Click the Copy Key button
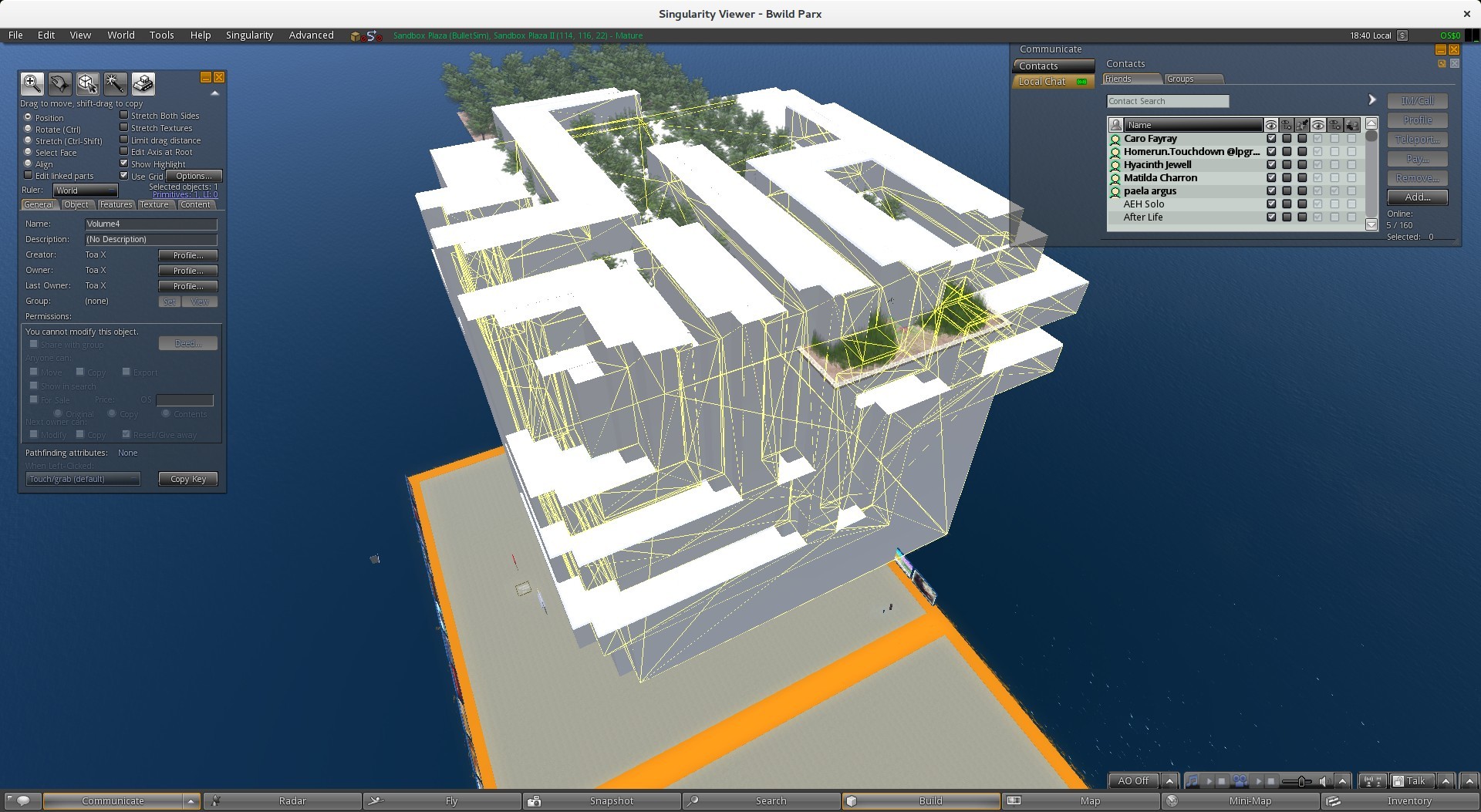The height and width of the screenshot is (812, 1481). point(188,479)
